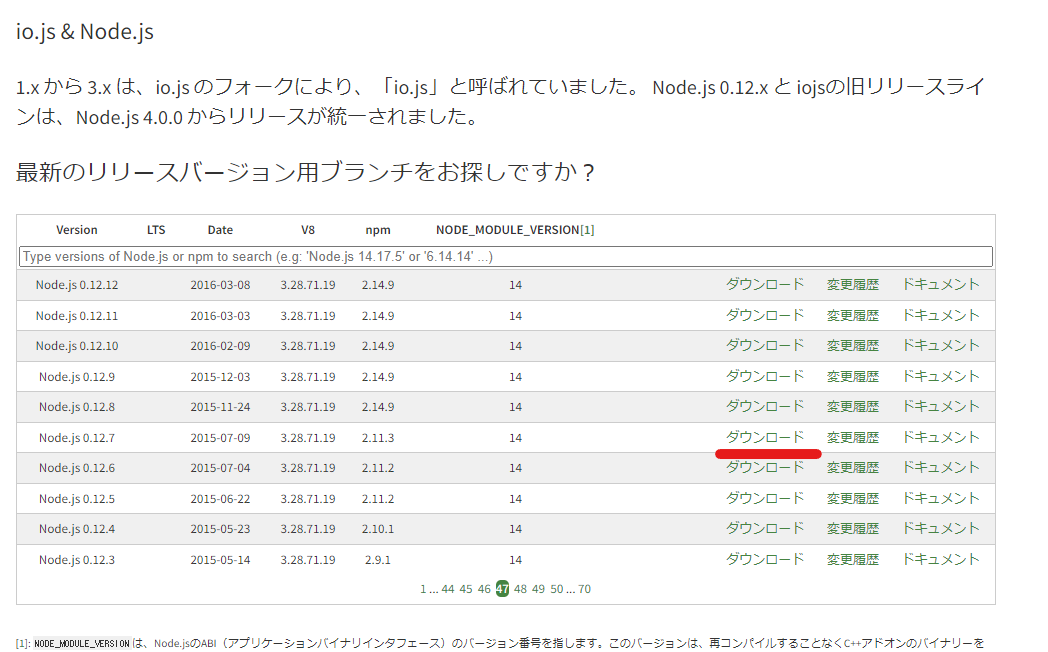Open 変更履歴 link for Node.js 0.12.3

[852, 559]
